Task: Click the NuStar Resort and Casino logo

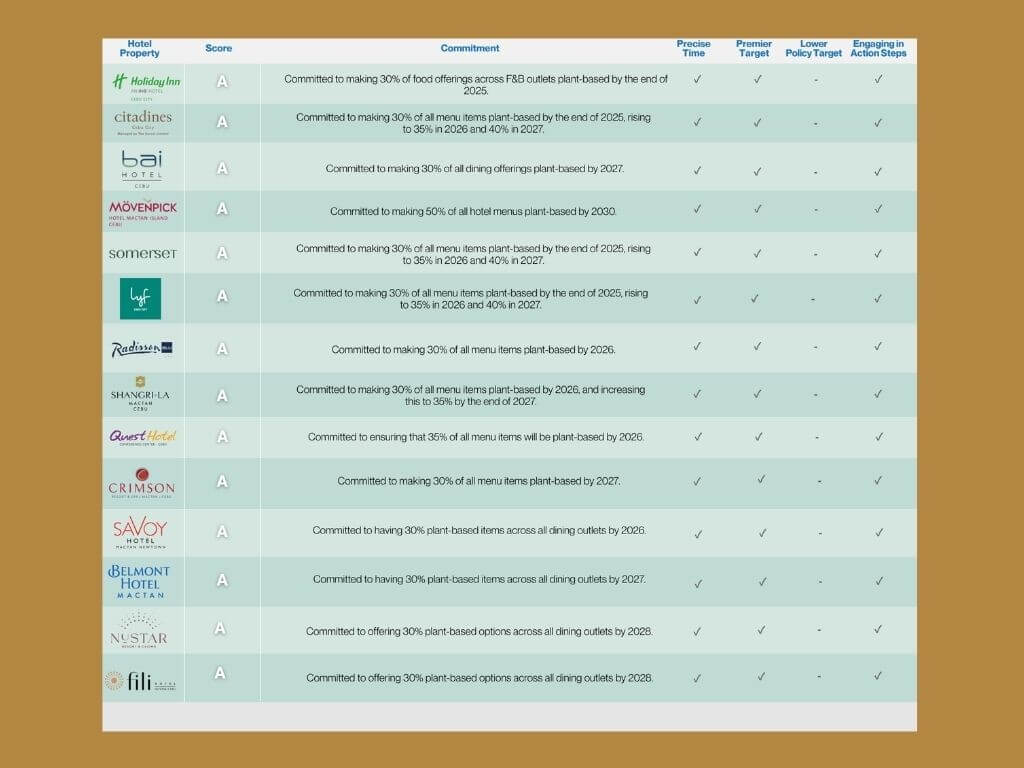Action: (x=140, y=631)
